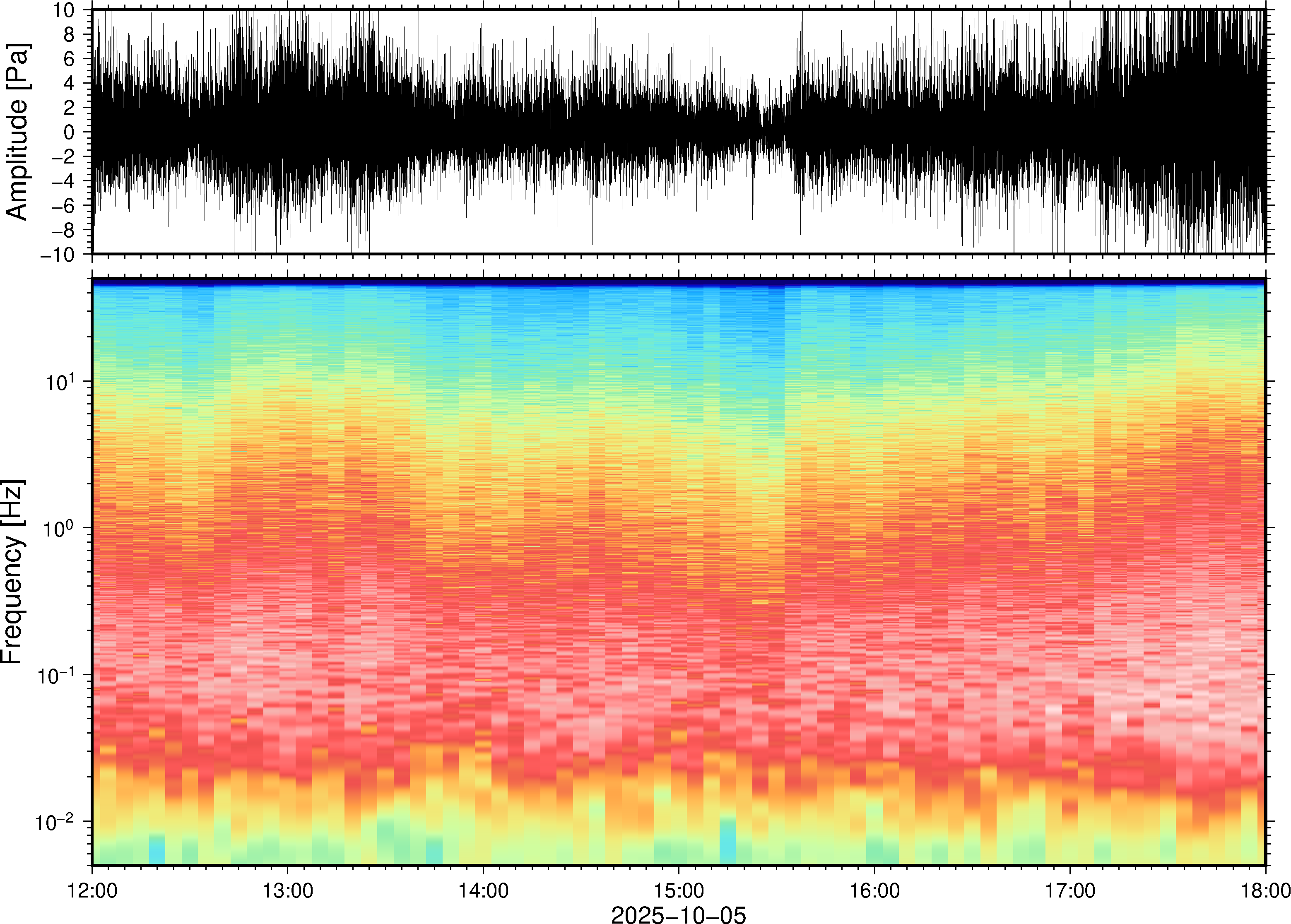Click the 2025-10-05 date label
The height and width of the screenshot is (924, 1291).
pyautogui.click(x=678, y=914)
